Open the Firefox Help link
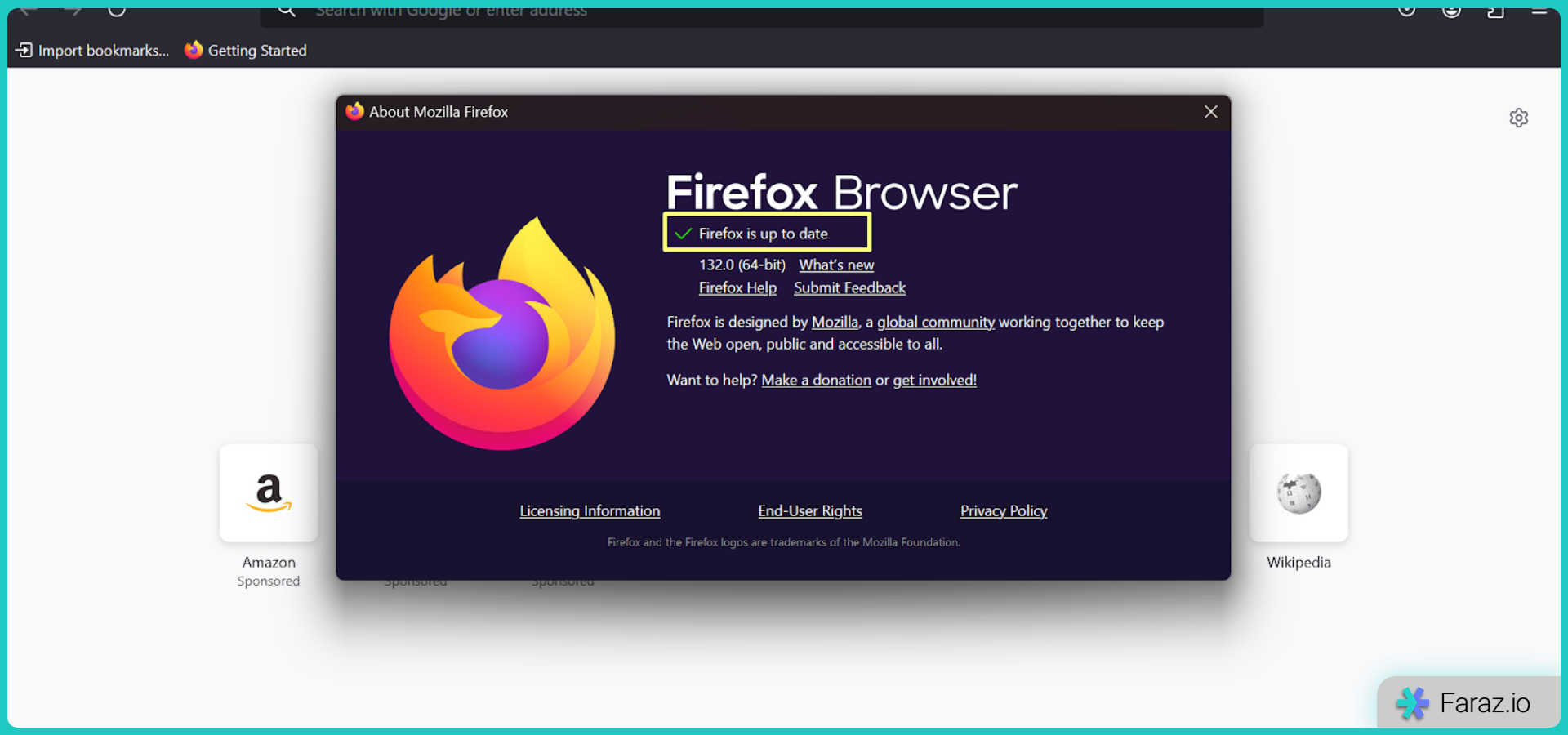Viewport: 1568px width, 735px height. coord(737,287)
